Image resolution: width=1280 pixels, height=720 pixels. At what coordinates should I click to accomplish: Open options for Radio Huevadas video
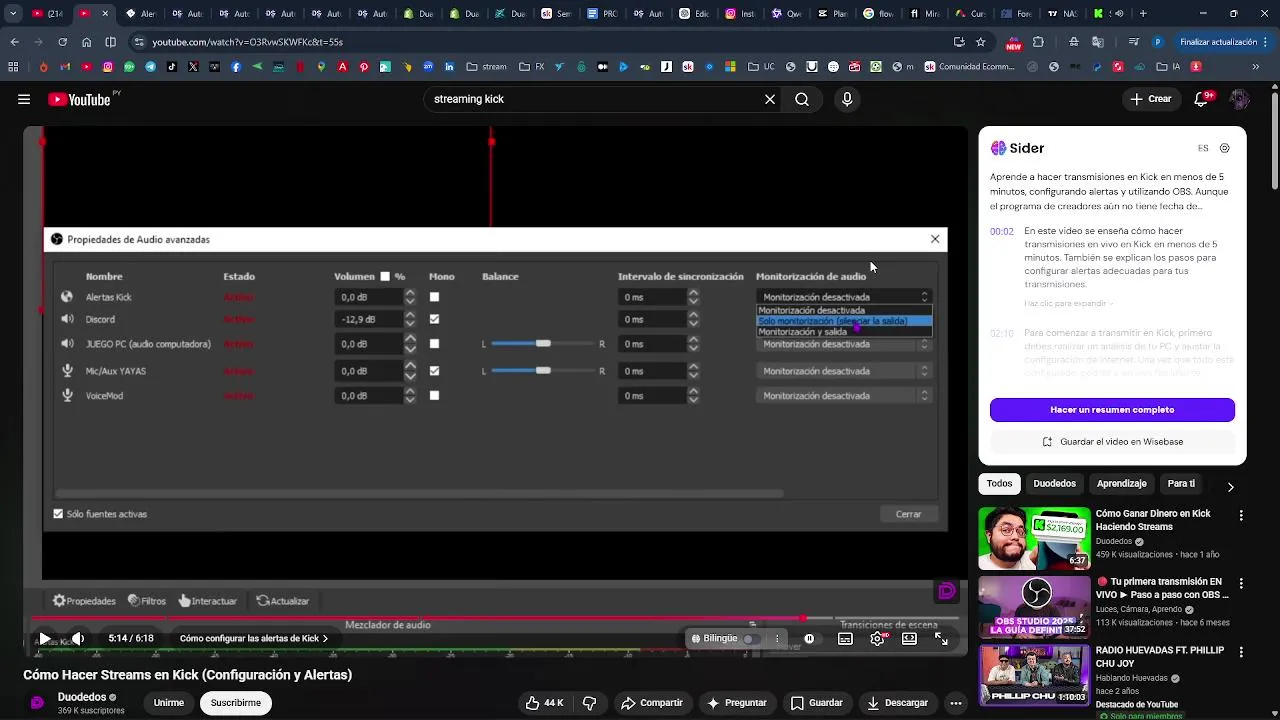tap(1241, 651)
